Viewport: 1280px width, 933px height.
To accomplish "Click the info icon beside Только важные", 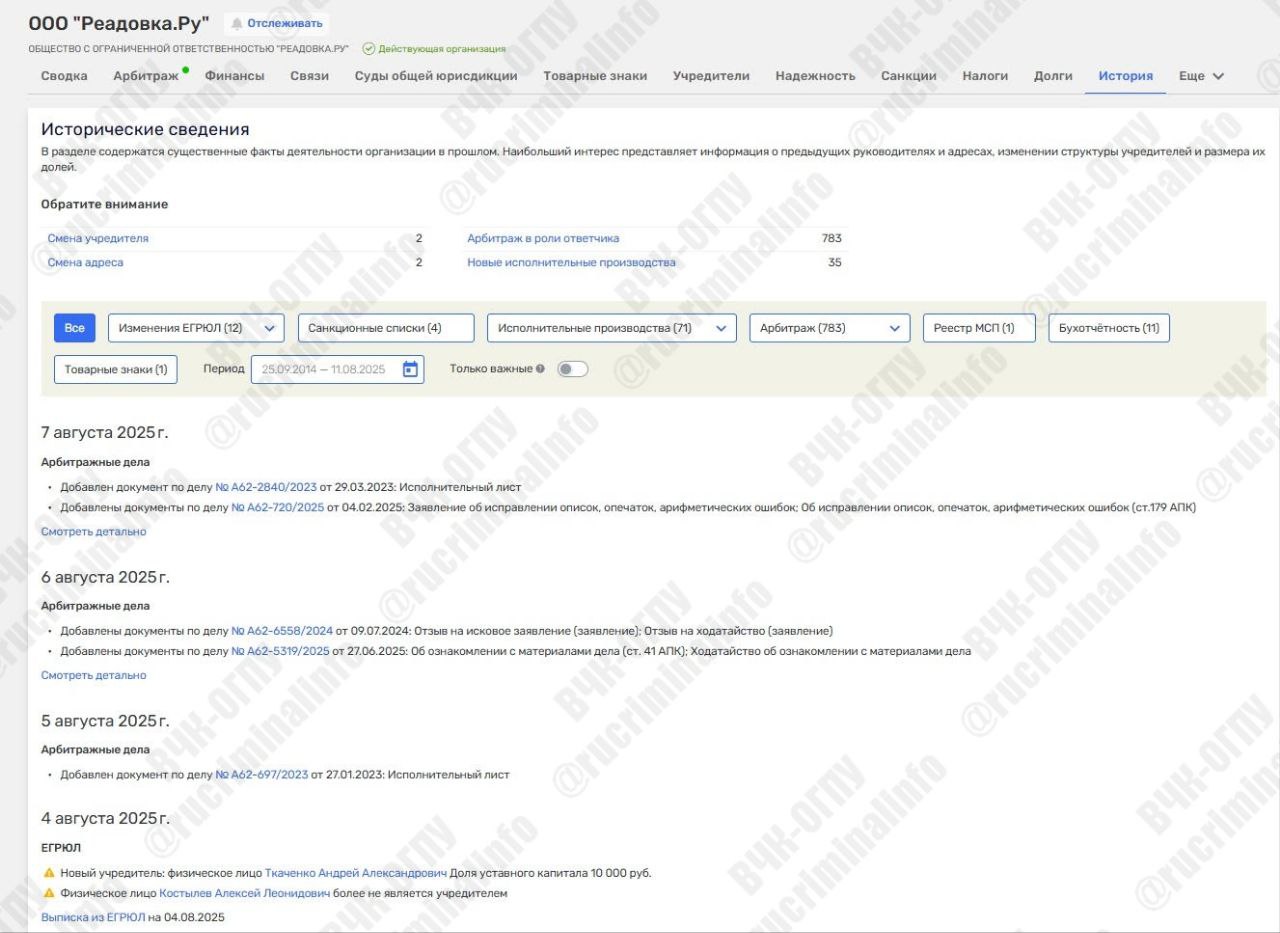I will click(541, 369).
